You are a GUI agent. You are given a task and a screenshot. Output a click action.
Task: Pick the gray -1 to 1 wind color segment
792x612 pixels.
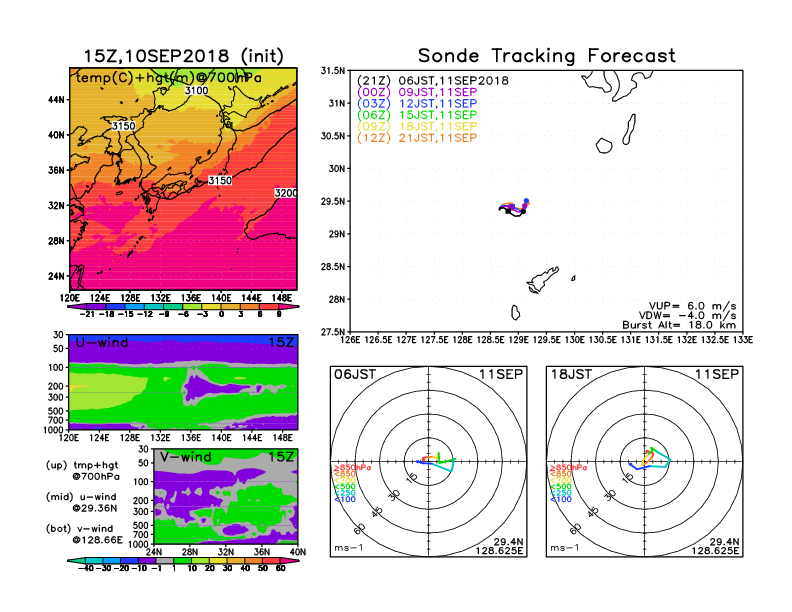164,560
